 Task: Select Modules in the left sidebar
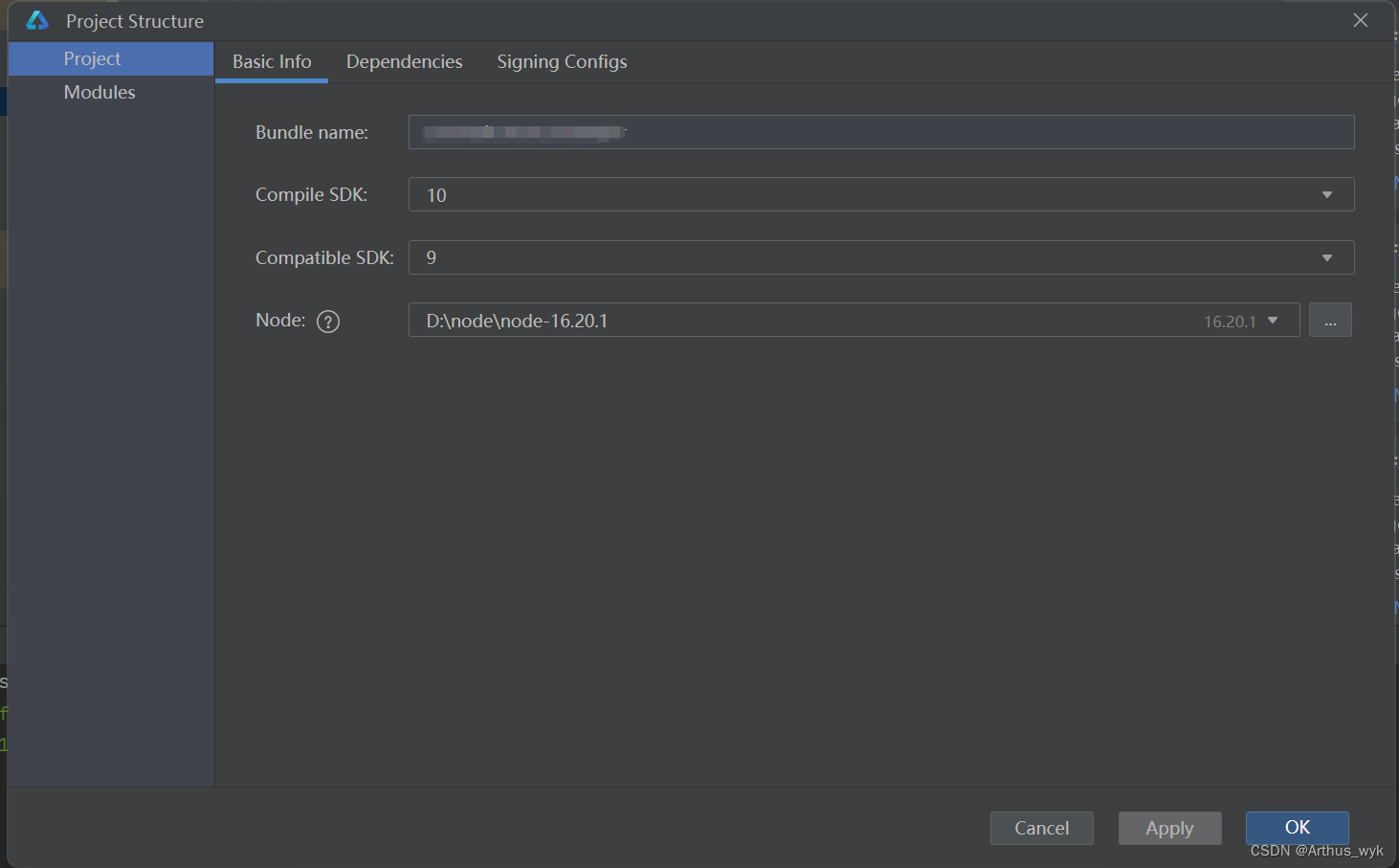[100, 92]
